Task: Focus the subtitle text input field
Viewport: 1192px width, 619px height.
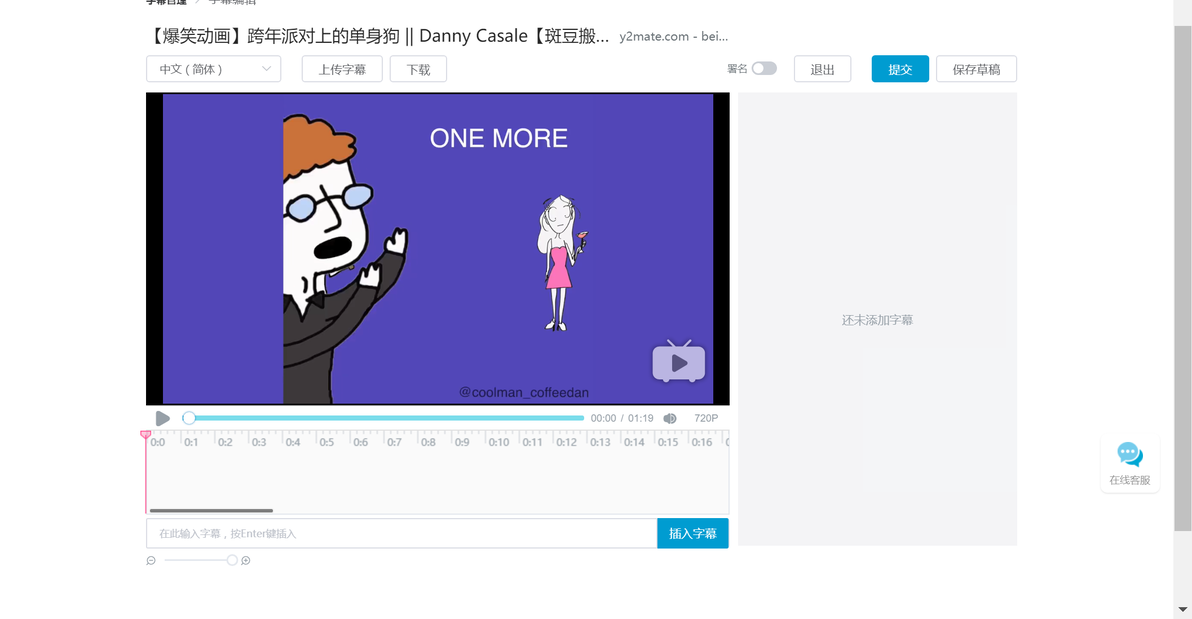Action: [x=401, y=533]
